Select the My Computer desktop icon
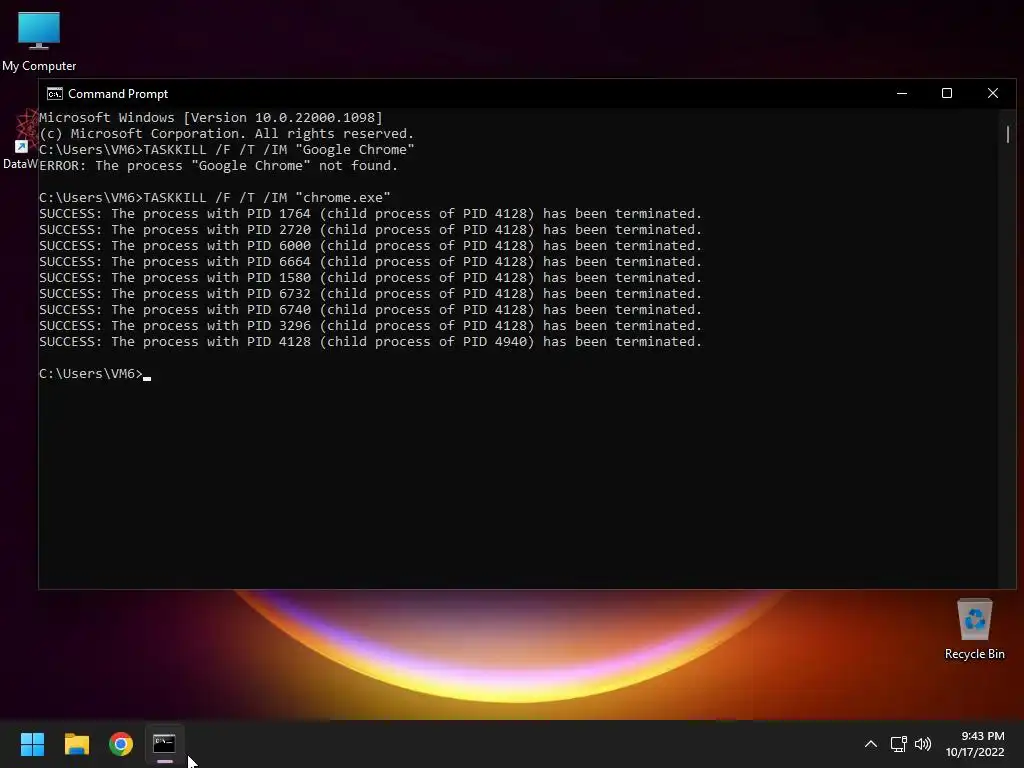1024x768 pixels. pos(39,42)
